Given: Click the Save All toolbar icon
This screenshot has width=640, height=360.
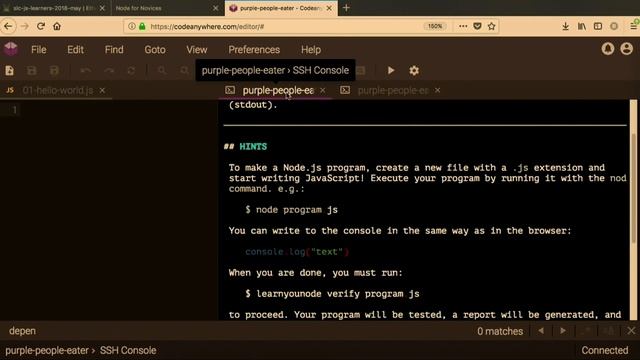Looking at the screenshot, I should (54, 71).
